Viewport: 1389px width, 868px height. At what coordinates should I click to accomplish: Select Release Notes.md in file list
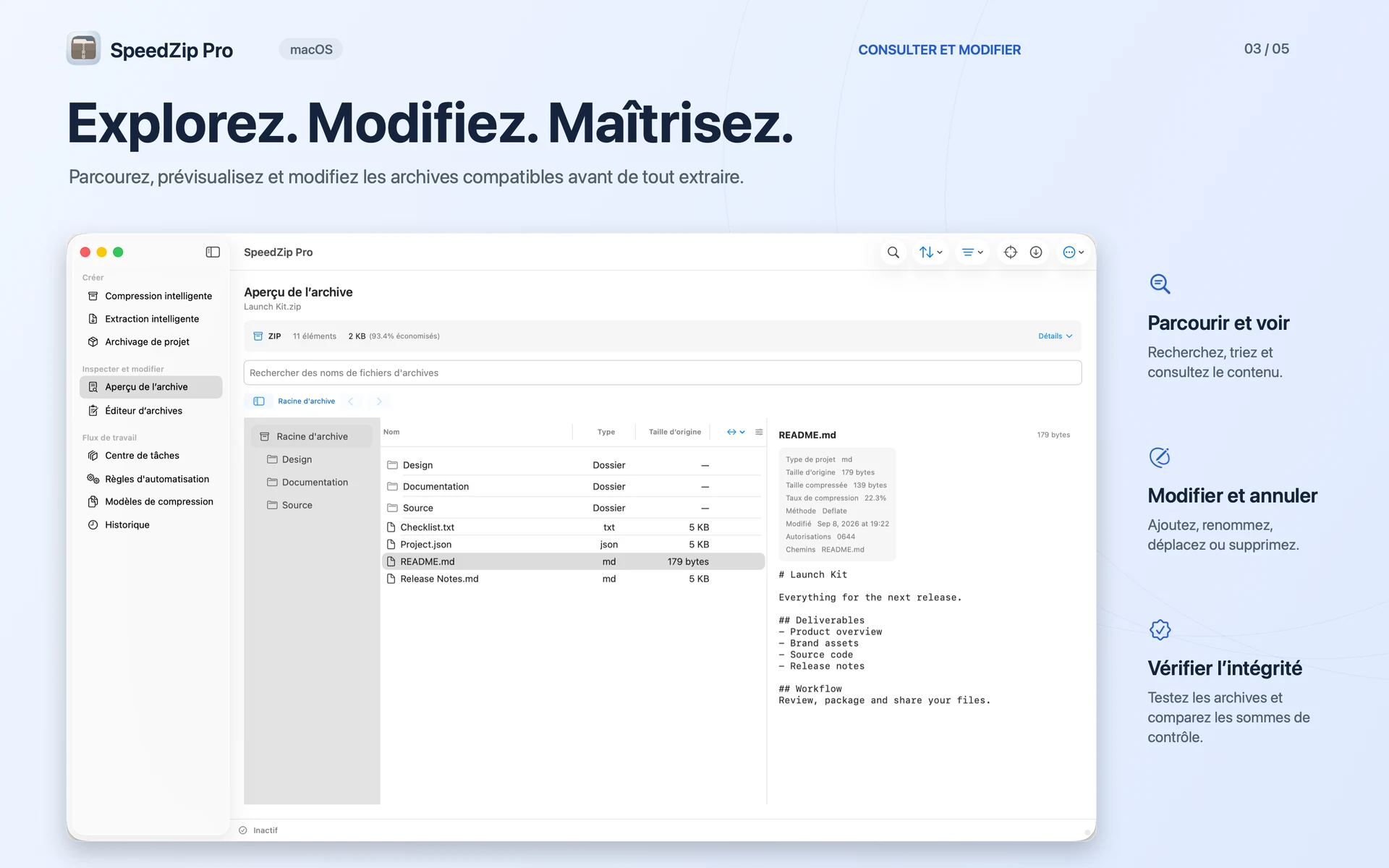click(573, 579)
